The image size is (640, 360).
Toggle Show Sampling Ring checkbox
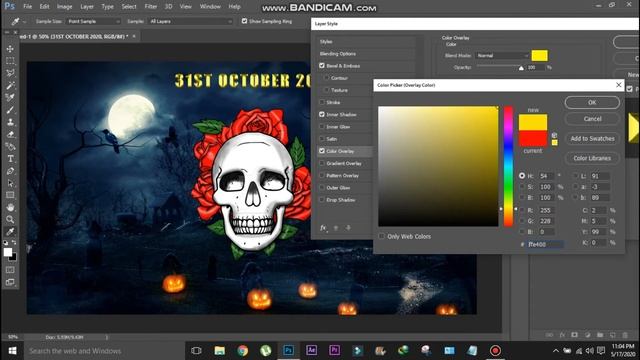244,21
